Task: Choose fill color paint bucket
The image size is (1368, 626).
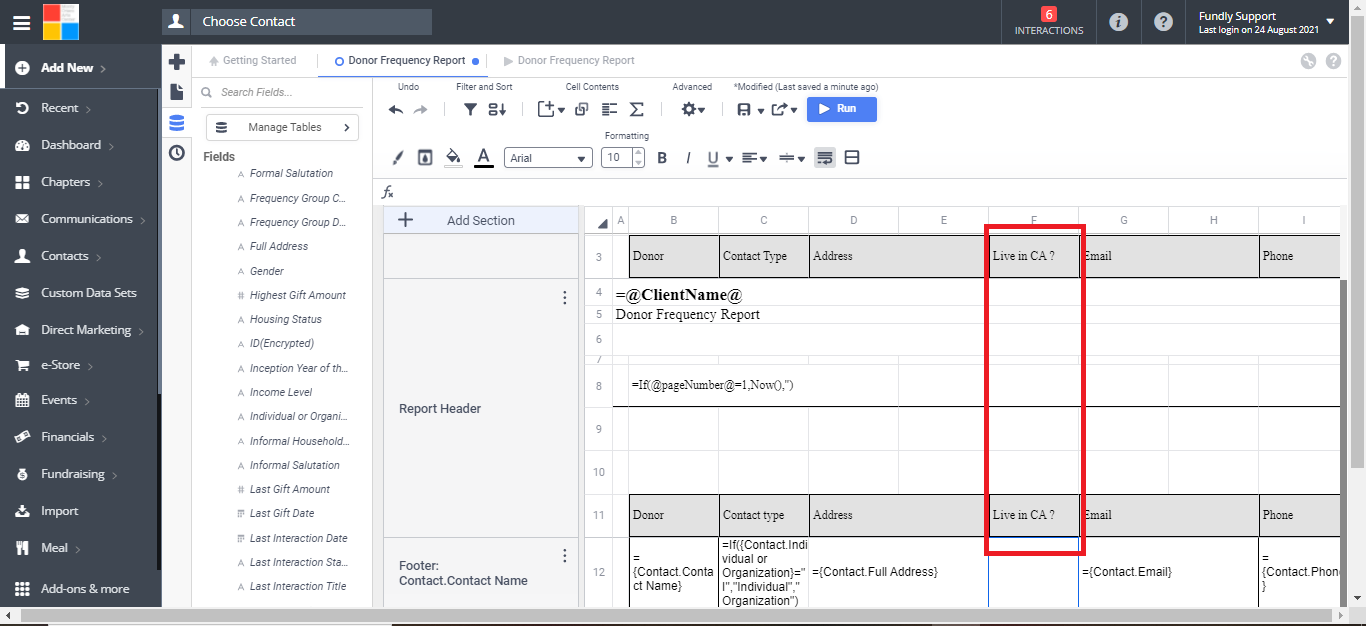Action: click(x=453, y=157)
